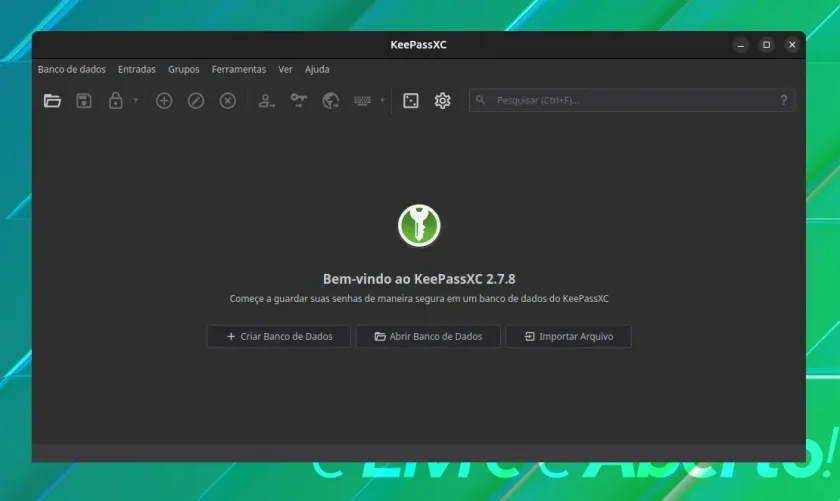Click the Importar Arquivo button
This screenshot has width=840, height=501.
(x=568, y=337)
